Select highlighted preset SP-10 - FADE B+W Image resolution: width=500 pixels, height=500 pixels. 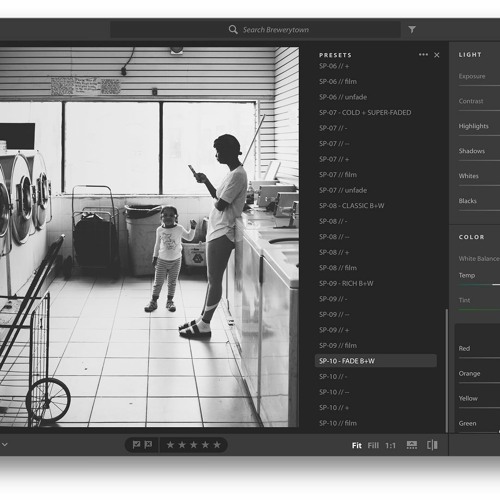point(376,361)
